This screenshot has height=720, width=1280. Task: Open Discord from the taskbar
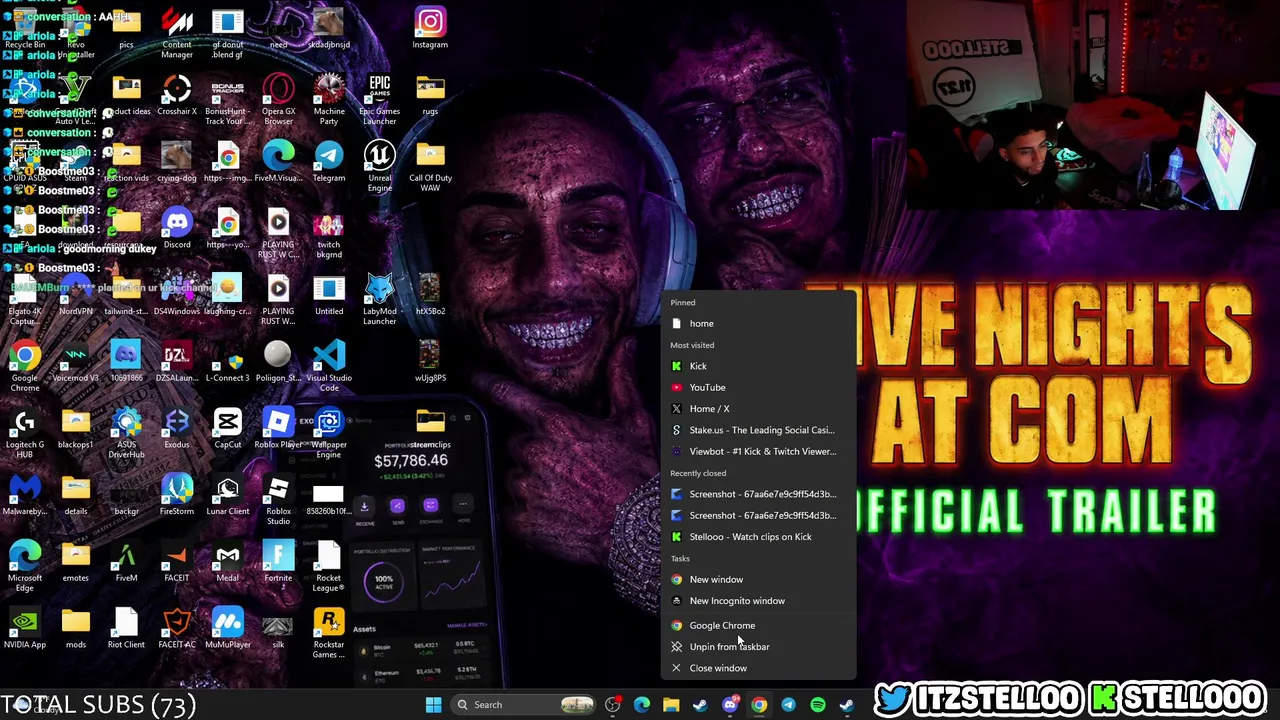coord(730,705)
